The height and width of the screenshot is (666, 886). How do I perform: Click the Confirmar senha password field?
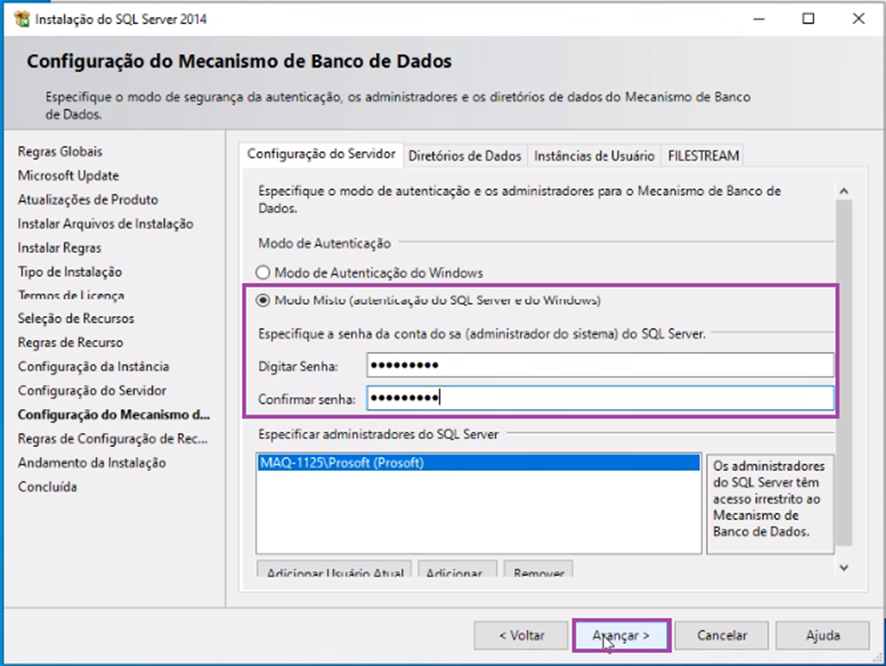tap(600, 398)
